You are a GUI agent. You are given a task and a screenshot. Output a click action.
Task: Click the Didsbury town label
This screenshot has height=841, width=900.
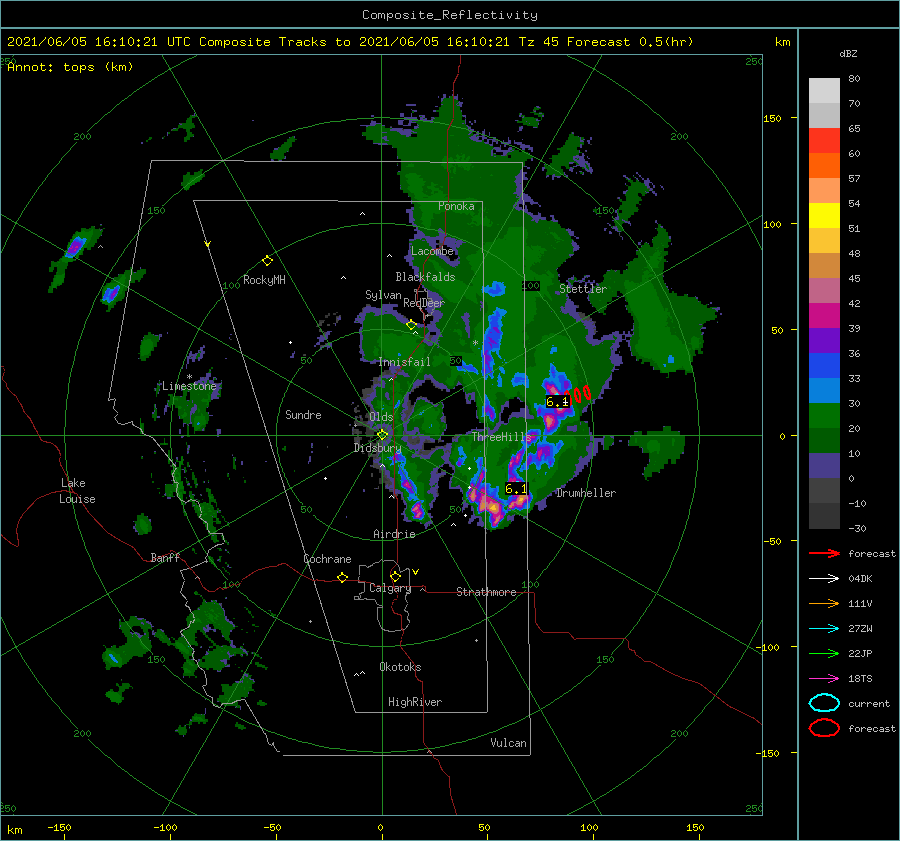tap(377, 448)
